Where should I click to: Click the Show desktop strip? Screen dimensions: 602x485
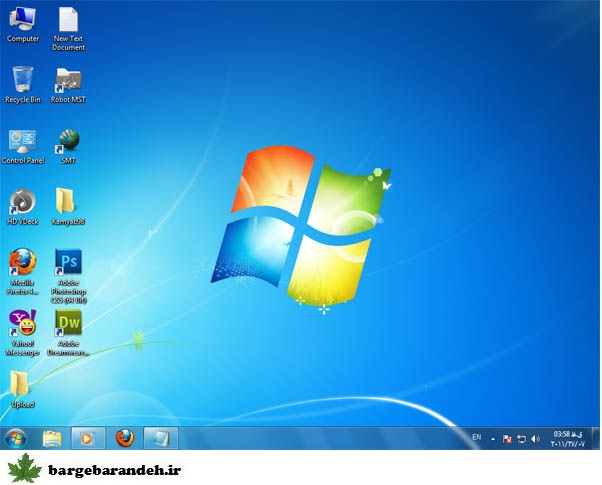point(597,438)
